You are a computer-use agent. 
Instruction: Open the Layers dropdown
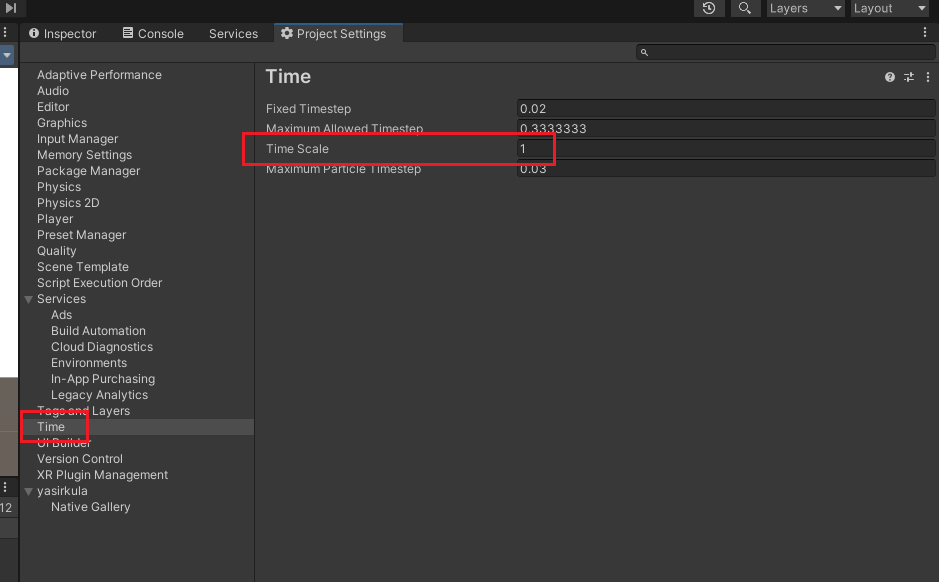pyautogui.click(x=806, y=8)
